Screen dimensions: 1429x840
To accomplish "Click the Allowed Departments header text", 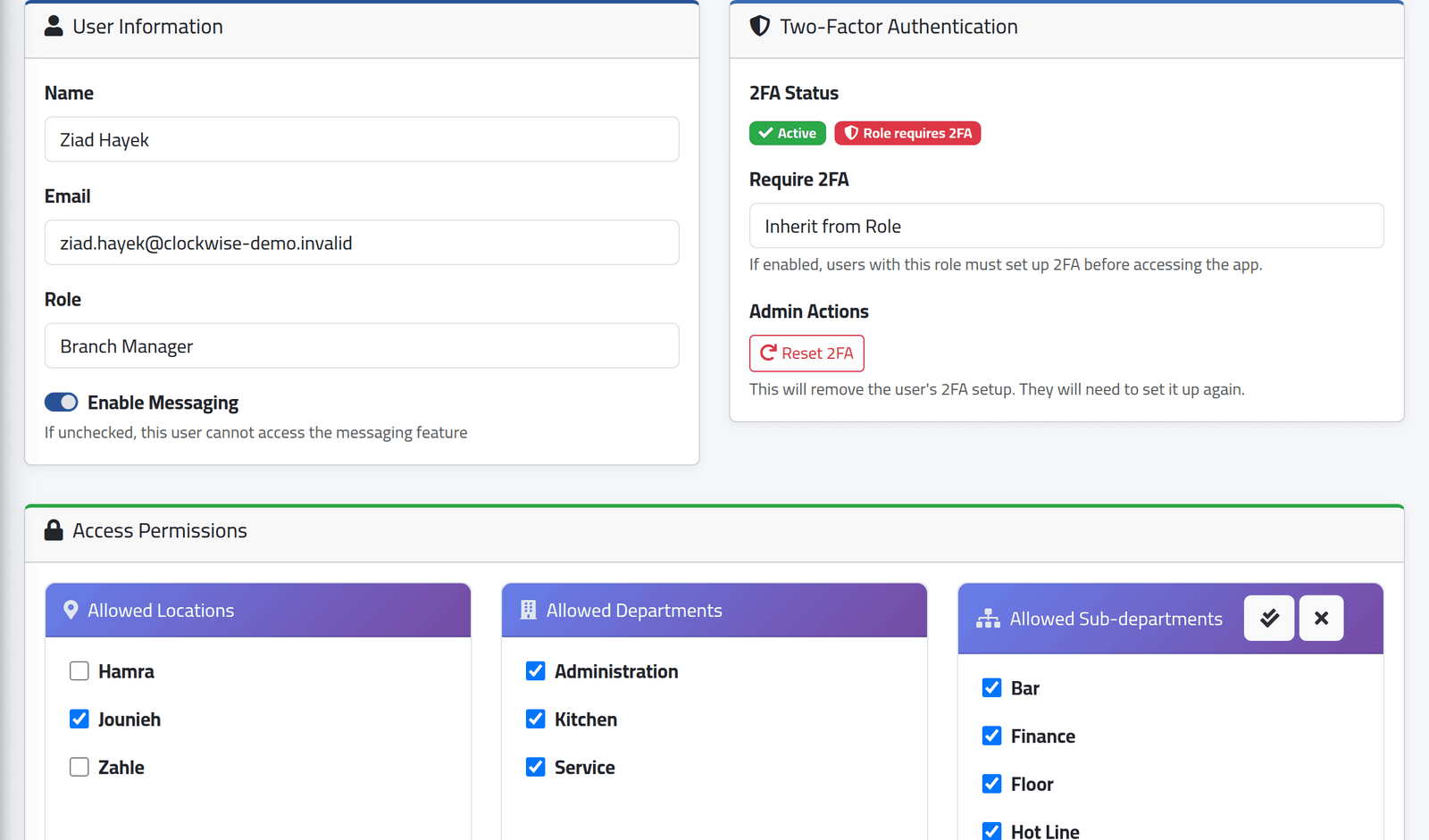I will (634, 611).
